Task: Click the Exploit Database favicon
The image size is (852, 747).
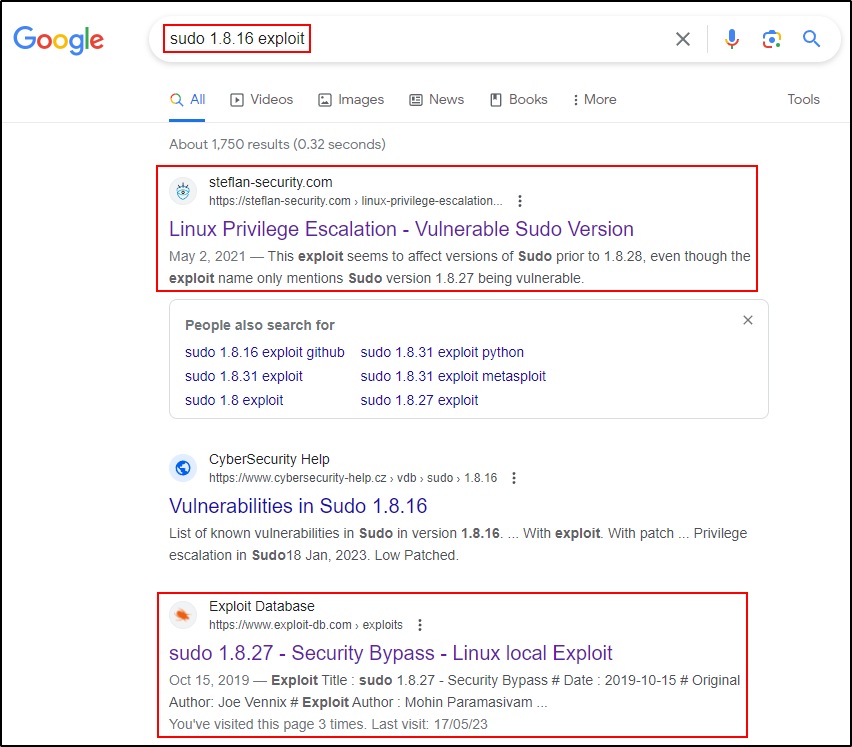Action: pyautogui.click(x=183, y=615)
